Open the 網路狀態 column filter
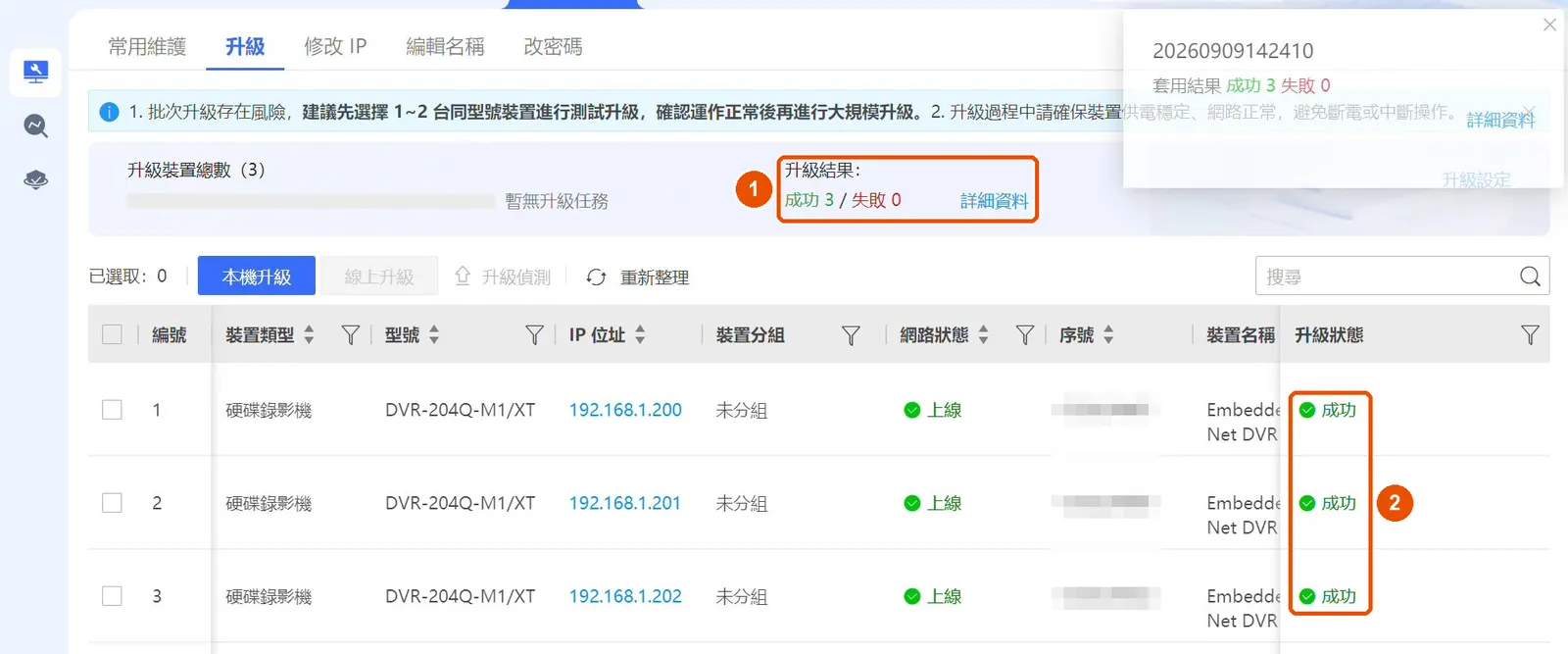This screenshot has height=654, width=1568. [x=1025, y=335]
